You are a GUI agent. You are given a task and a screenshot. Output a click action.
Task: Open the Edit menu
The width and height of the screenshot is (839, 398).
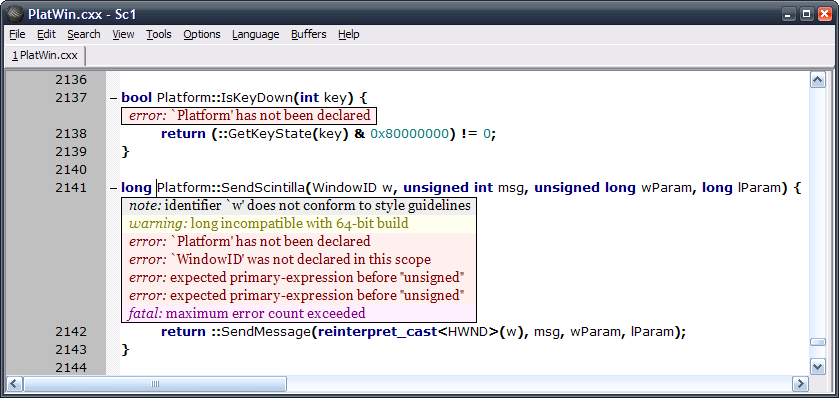click(x=46, y=34)
